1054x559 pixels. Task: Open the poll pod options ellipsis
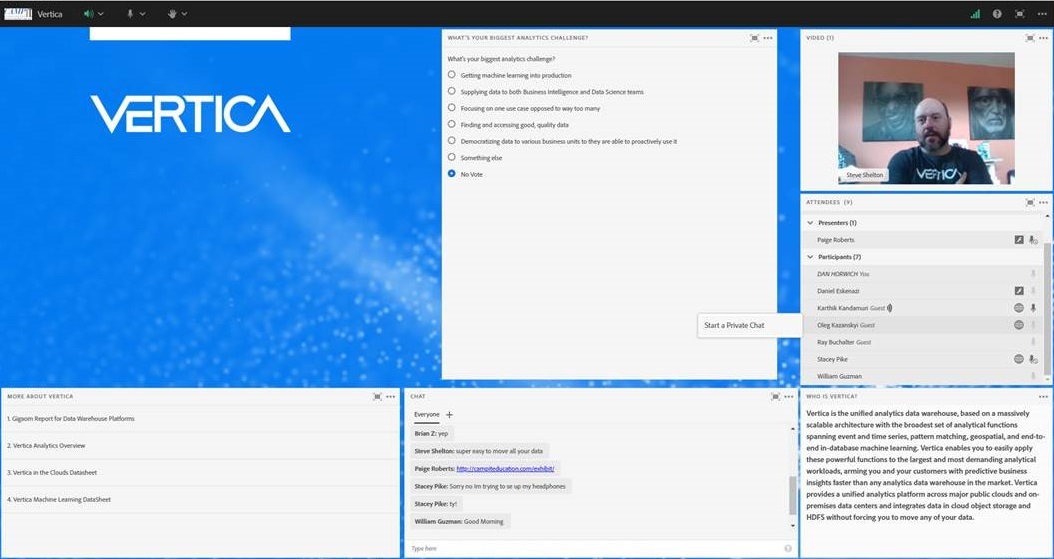(768, 38)
